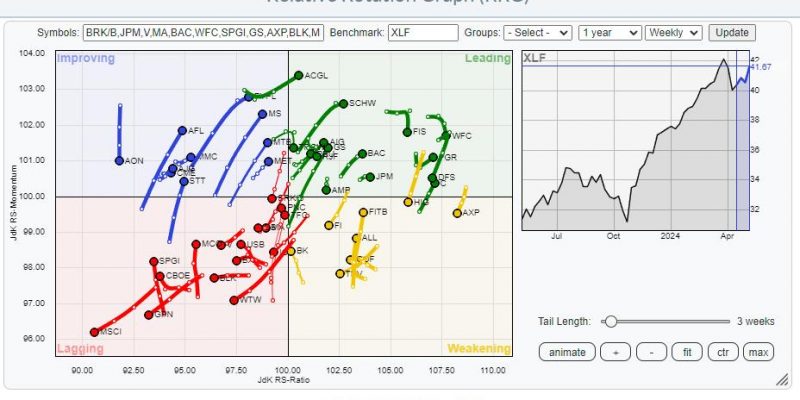The image size is (800, 400).
Task: Click the CBOE data point
Action: [160, 276]
